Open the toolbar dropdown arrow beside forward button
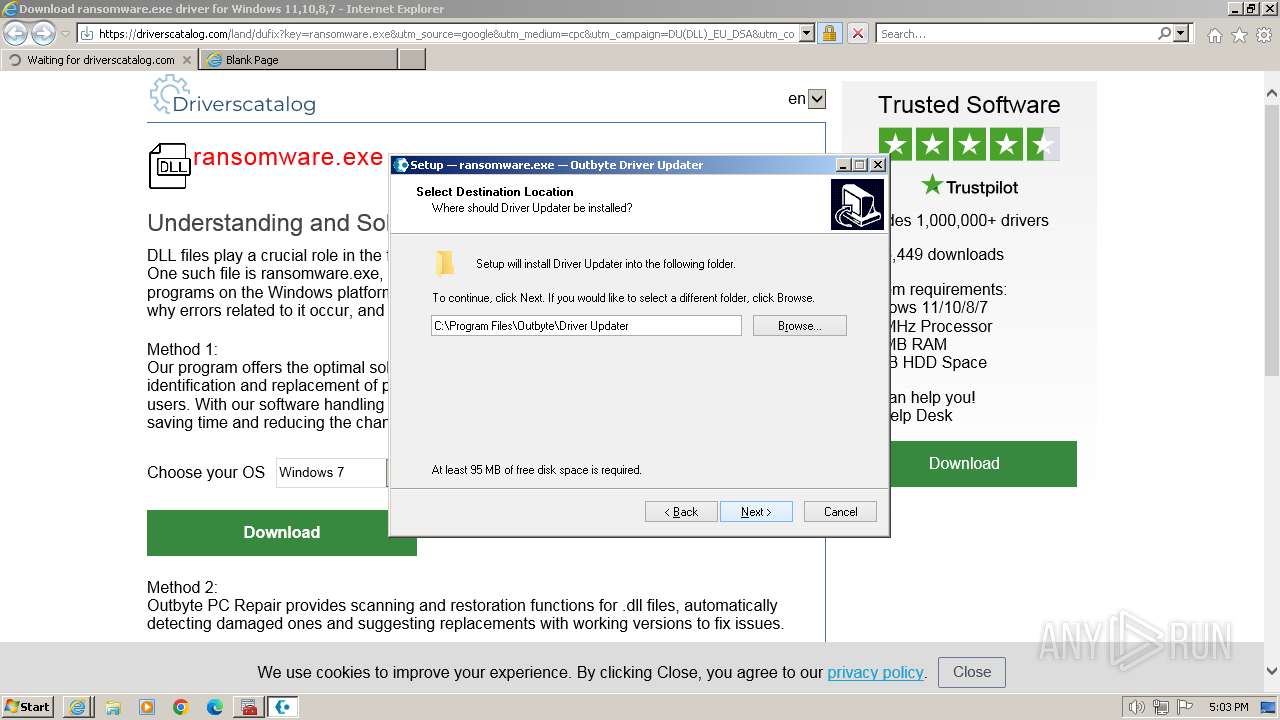Viewport: 1280px width, 720px height. tap(65, 33)
